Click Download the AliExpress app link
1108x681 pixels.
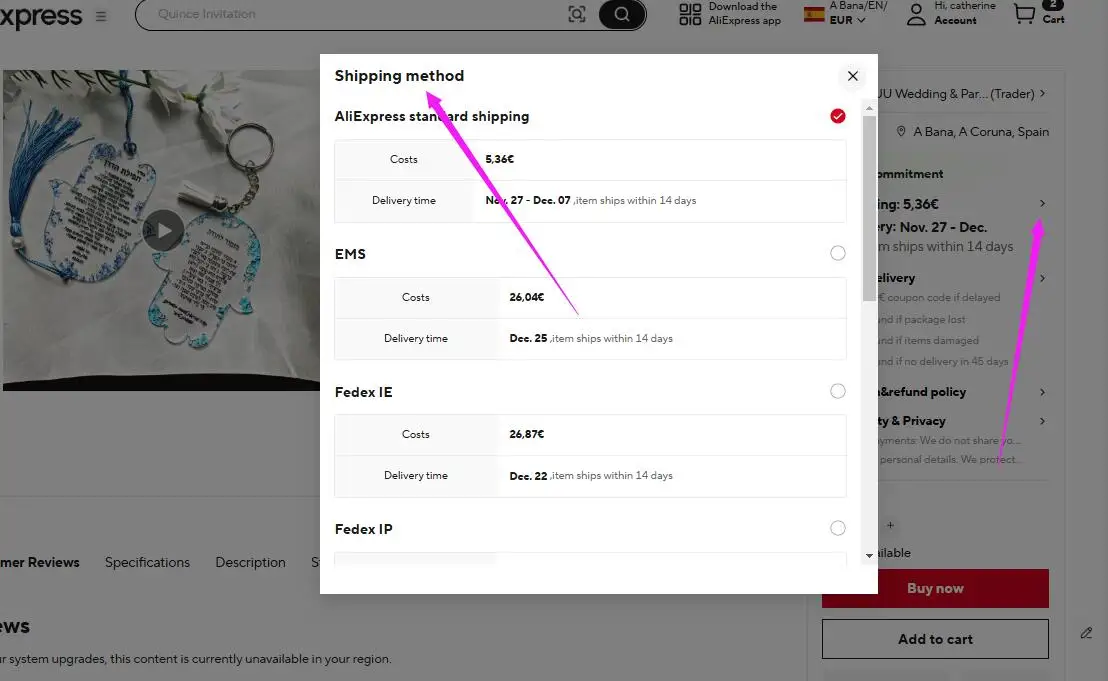click(744, 13)
